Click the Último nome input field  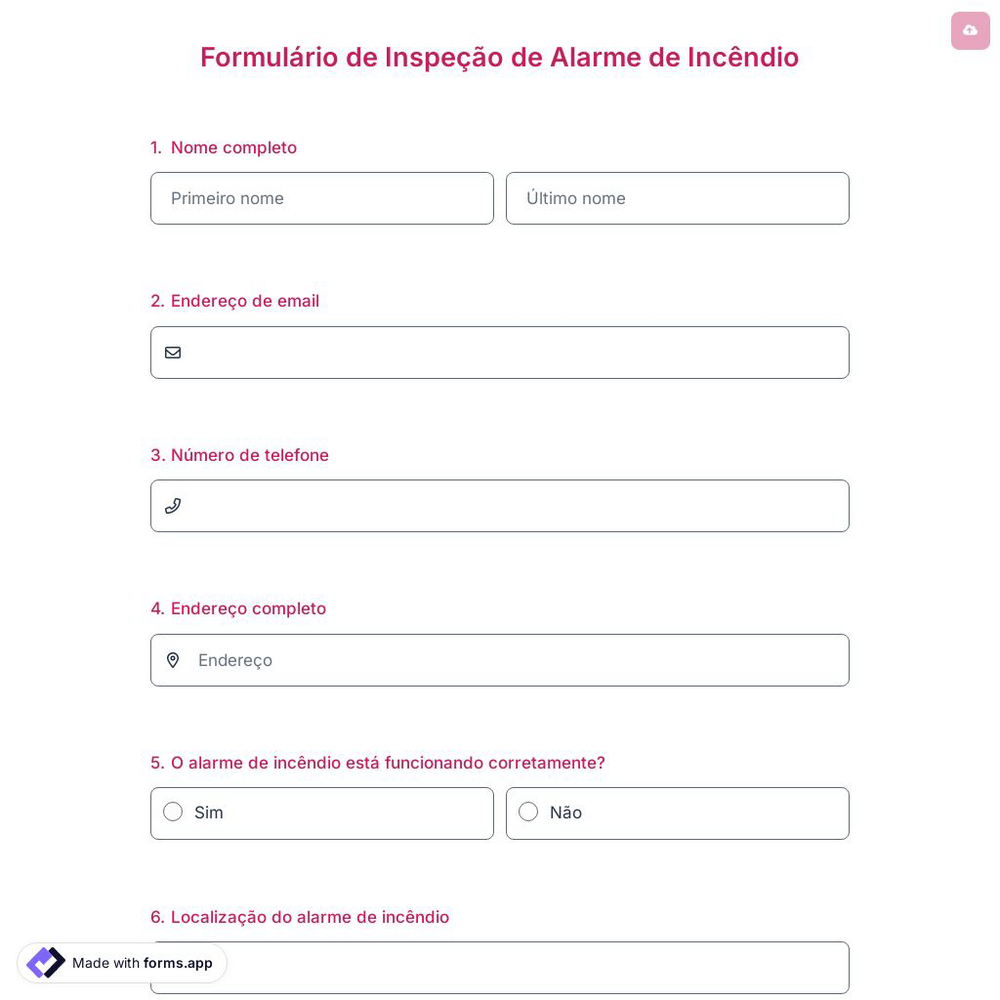678,198
